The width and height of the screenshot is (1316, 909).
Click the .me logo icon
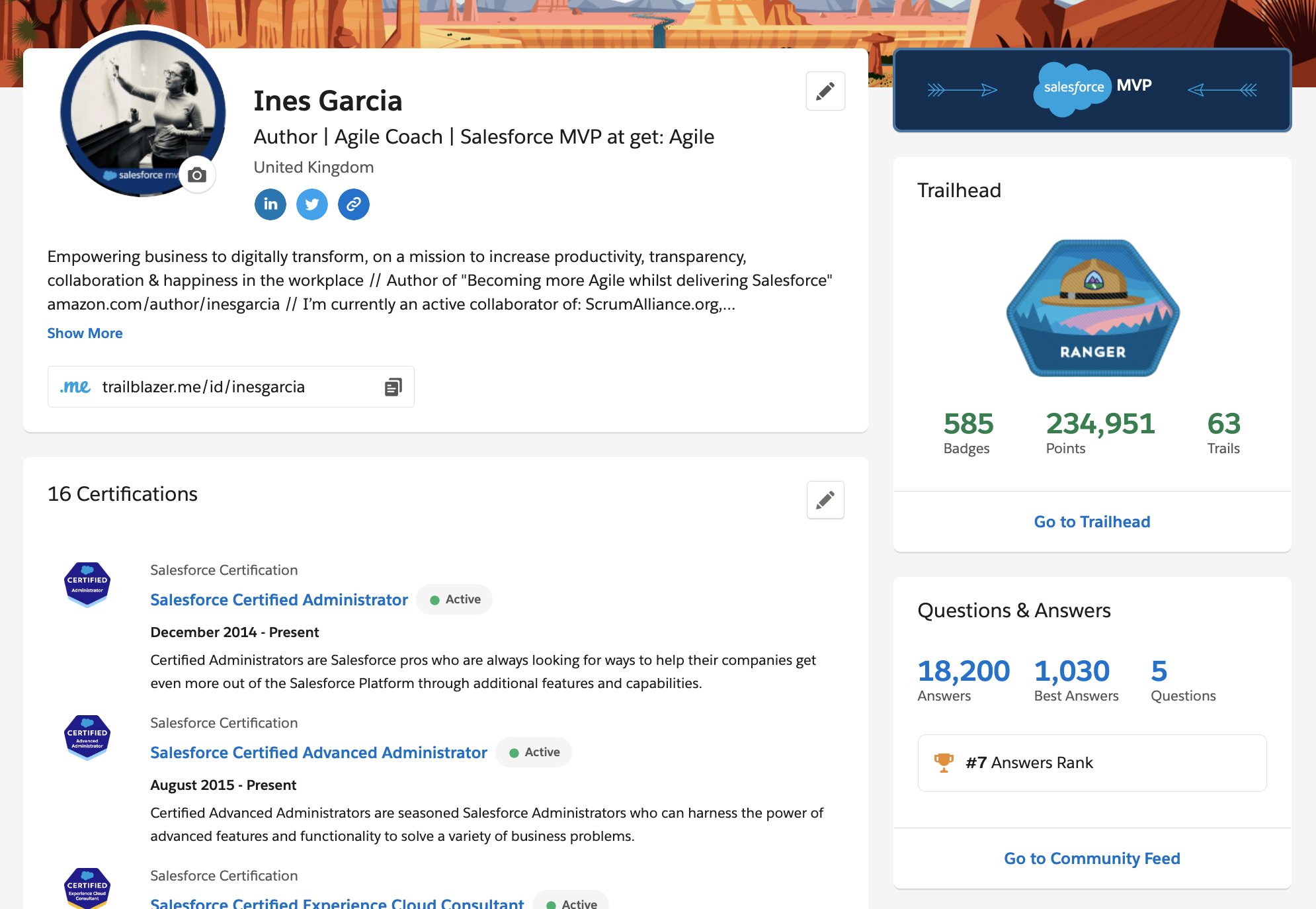click(x=75, y=386)
